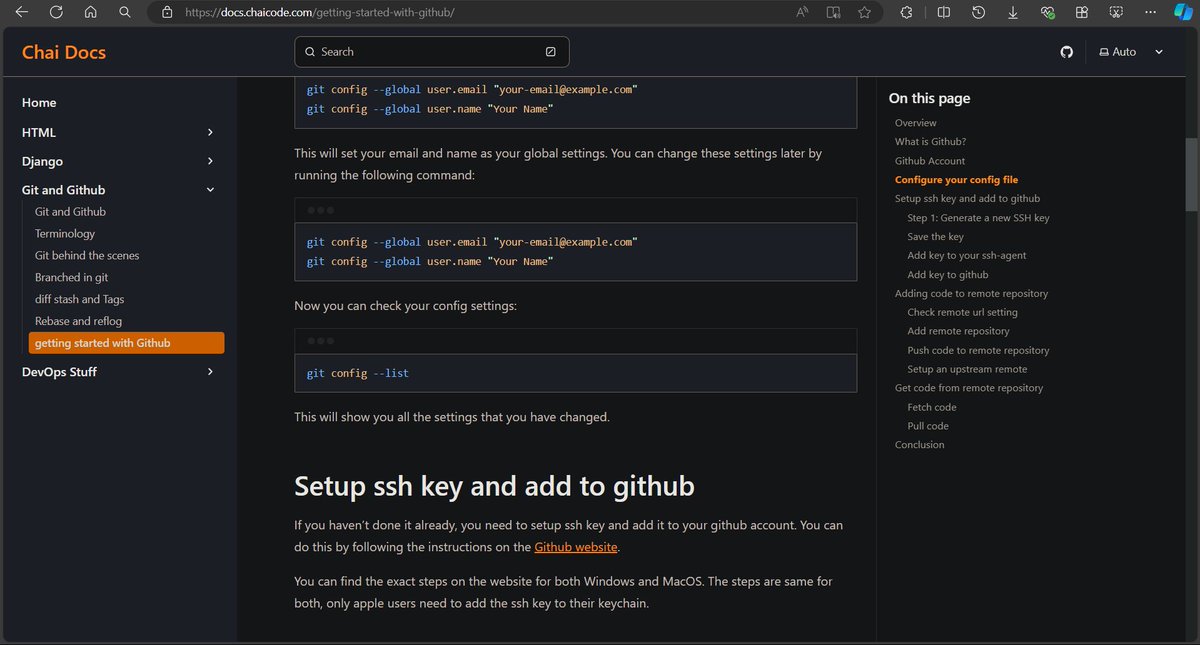Open Branched in git page
This screenshot has height=645, width=1200.
pos(72,278)
